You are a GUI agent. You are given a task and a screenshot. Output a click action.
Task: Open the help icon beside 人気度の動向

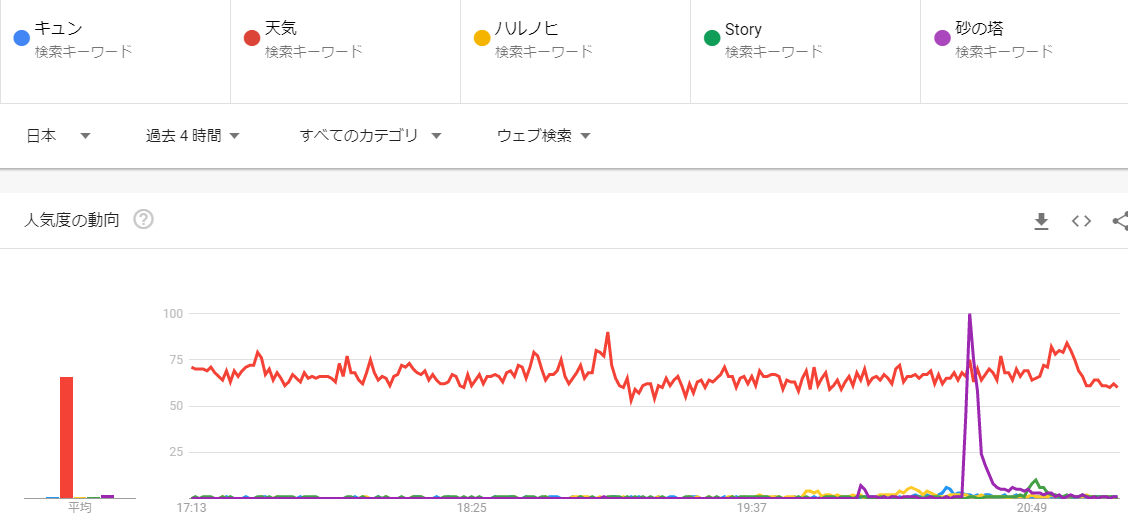click(143, 220)
